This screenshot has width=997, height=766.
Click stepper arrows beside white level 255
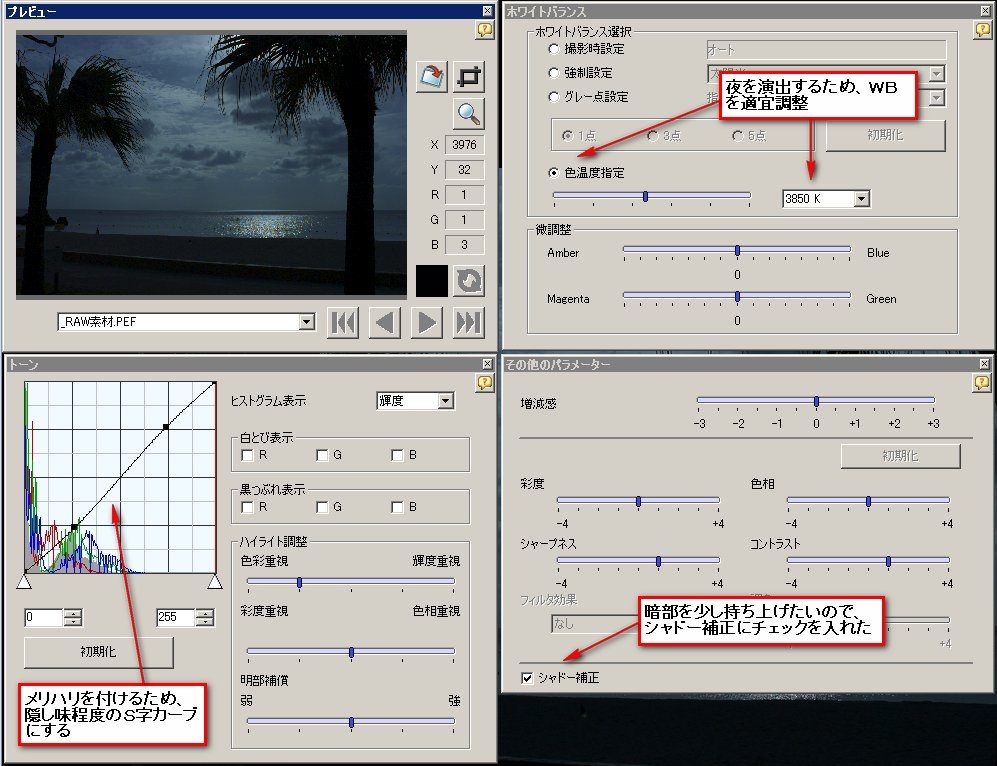[x=205, y=617]
